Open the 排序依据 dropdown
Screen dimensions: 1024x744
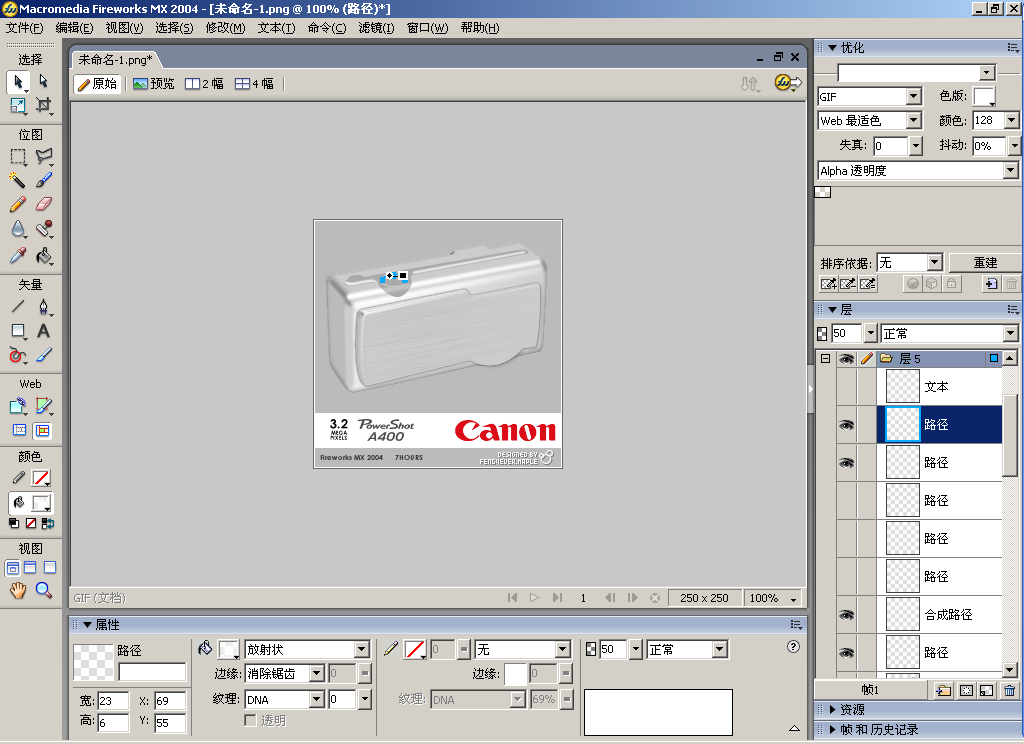click(935, 263)
